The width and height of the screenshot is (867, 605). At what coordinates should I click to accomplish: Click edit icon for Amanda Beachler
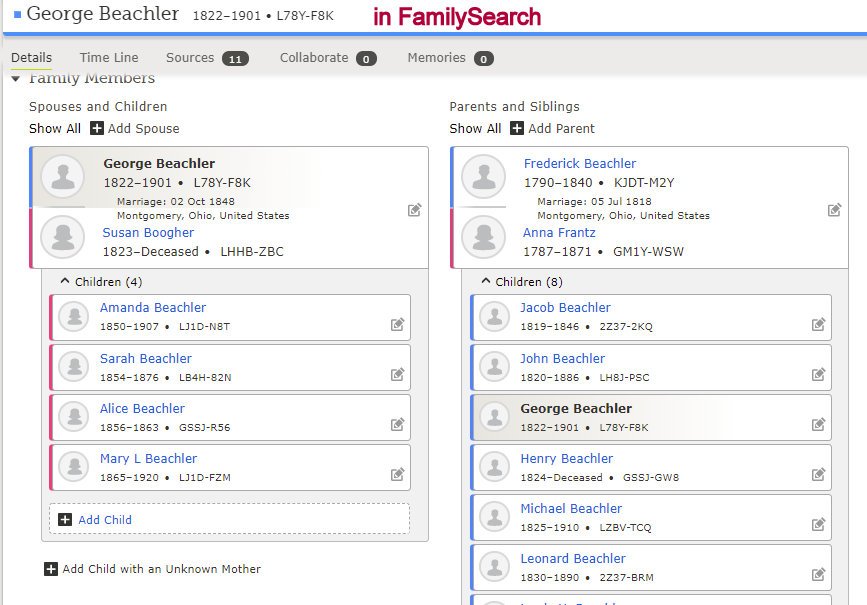point(397,324)
